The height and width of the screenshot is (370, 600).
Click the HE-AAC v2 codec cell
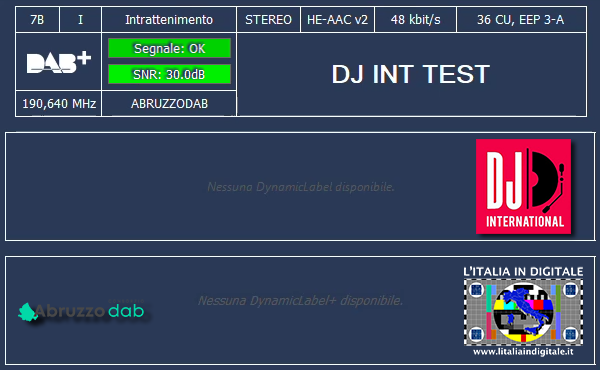click(338, 20)
